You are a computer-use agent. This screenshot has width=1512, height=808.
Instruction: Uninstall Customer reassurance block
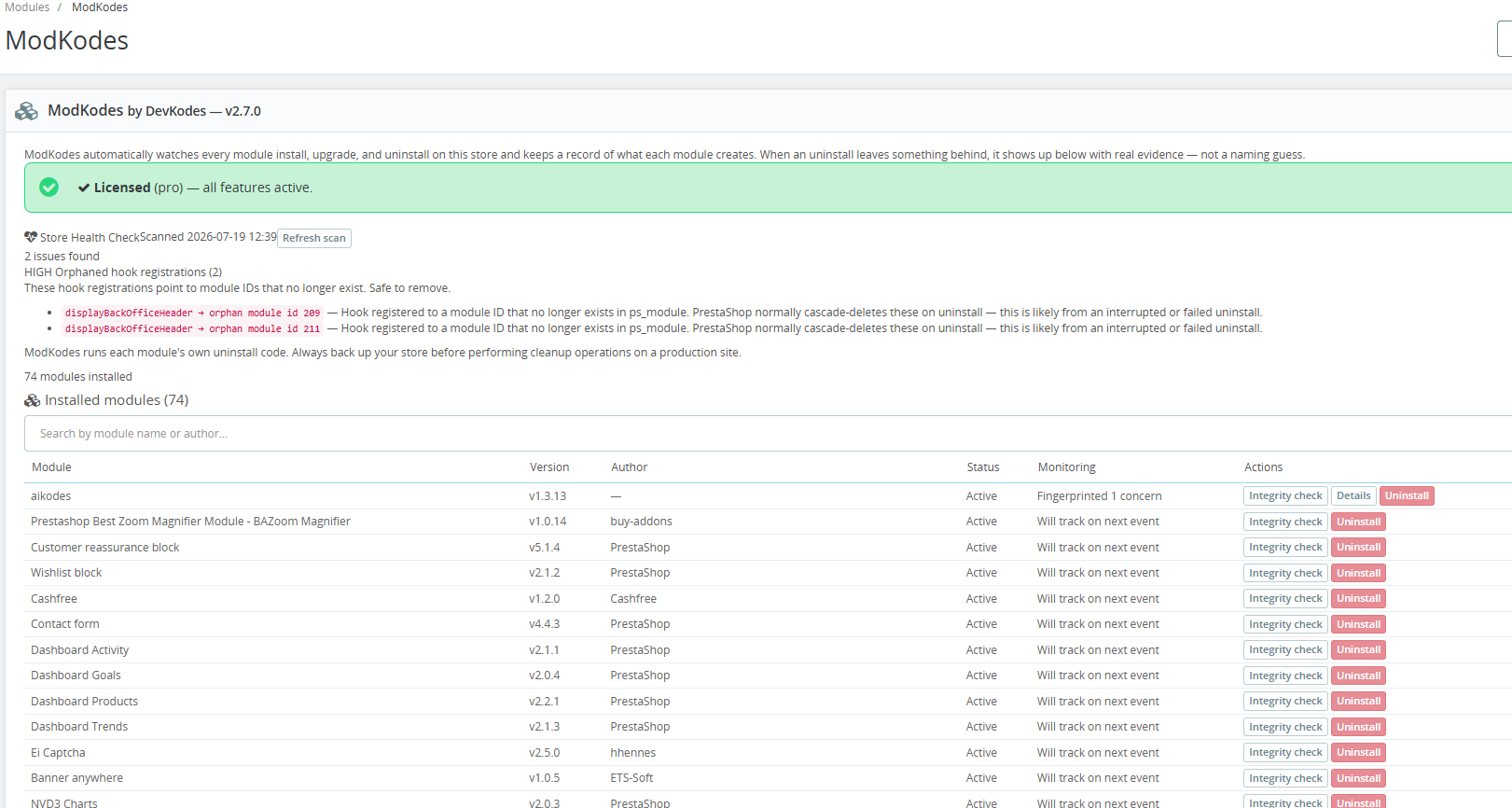[x=1358, y=548]
